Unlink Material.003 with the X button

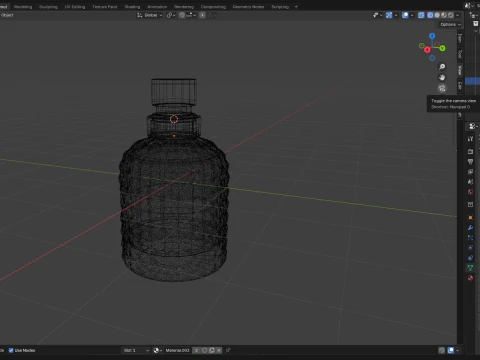point(219,350)
